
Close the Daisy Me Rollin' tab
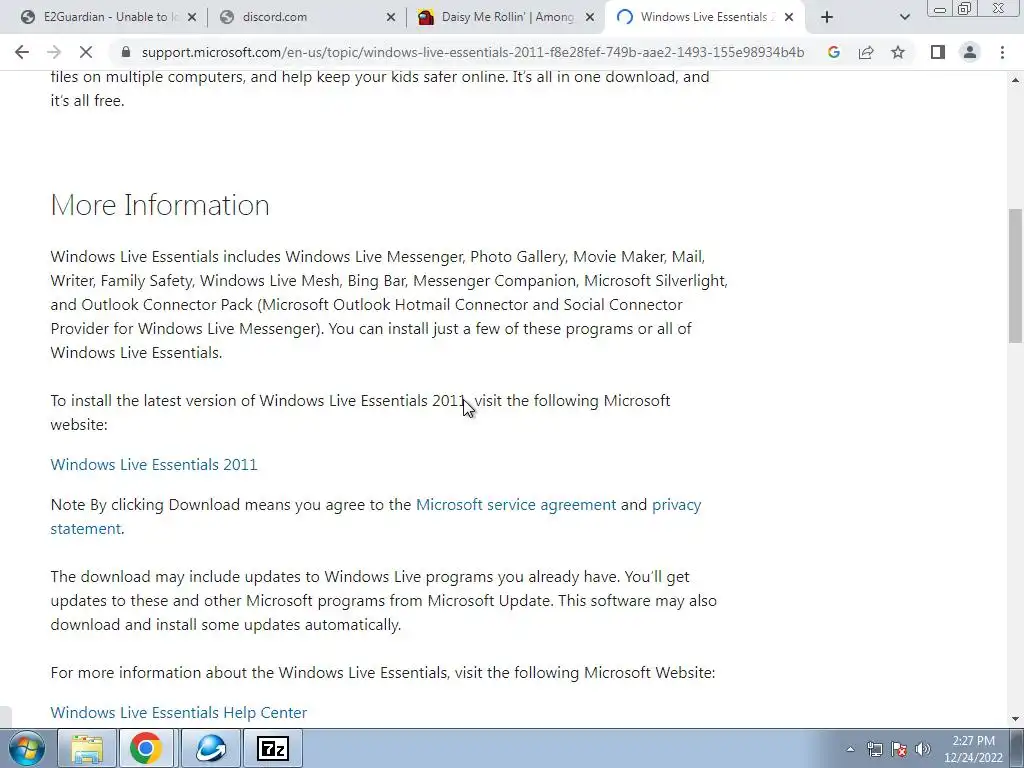tap(590, 18)
